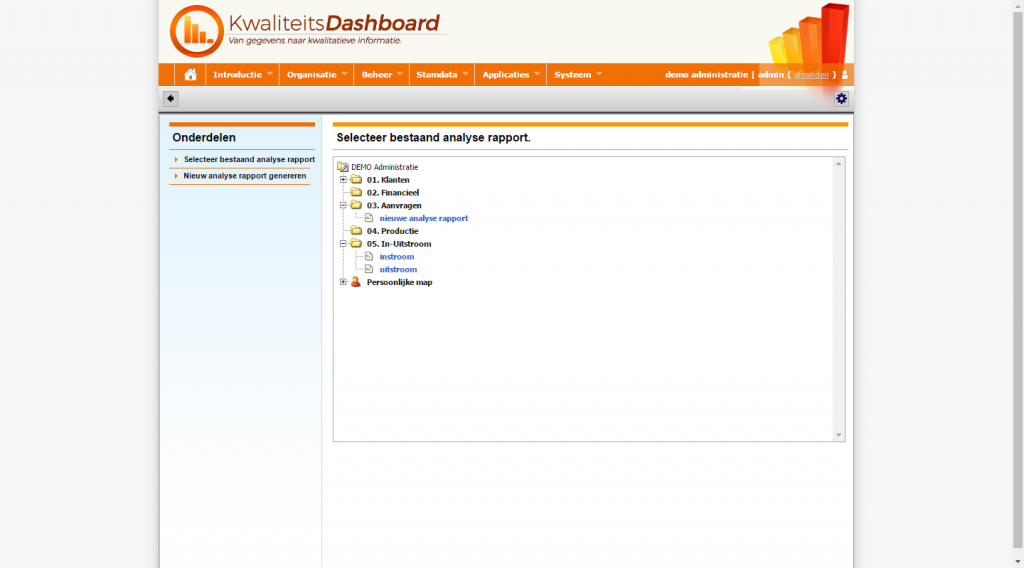Expand the Persoonlijke map node
The image size is (1024, 568).
coord(343,282)
